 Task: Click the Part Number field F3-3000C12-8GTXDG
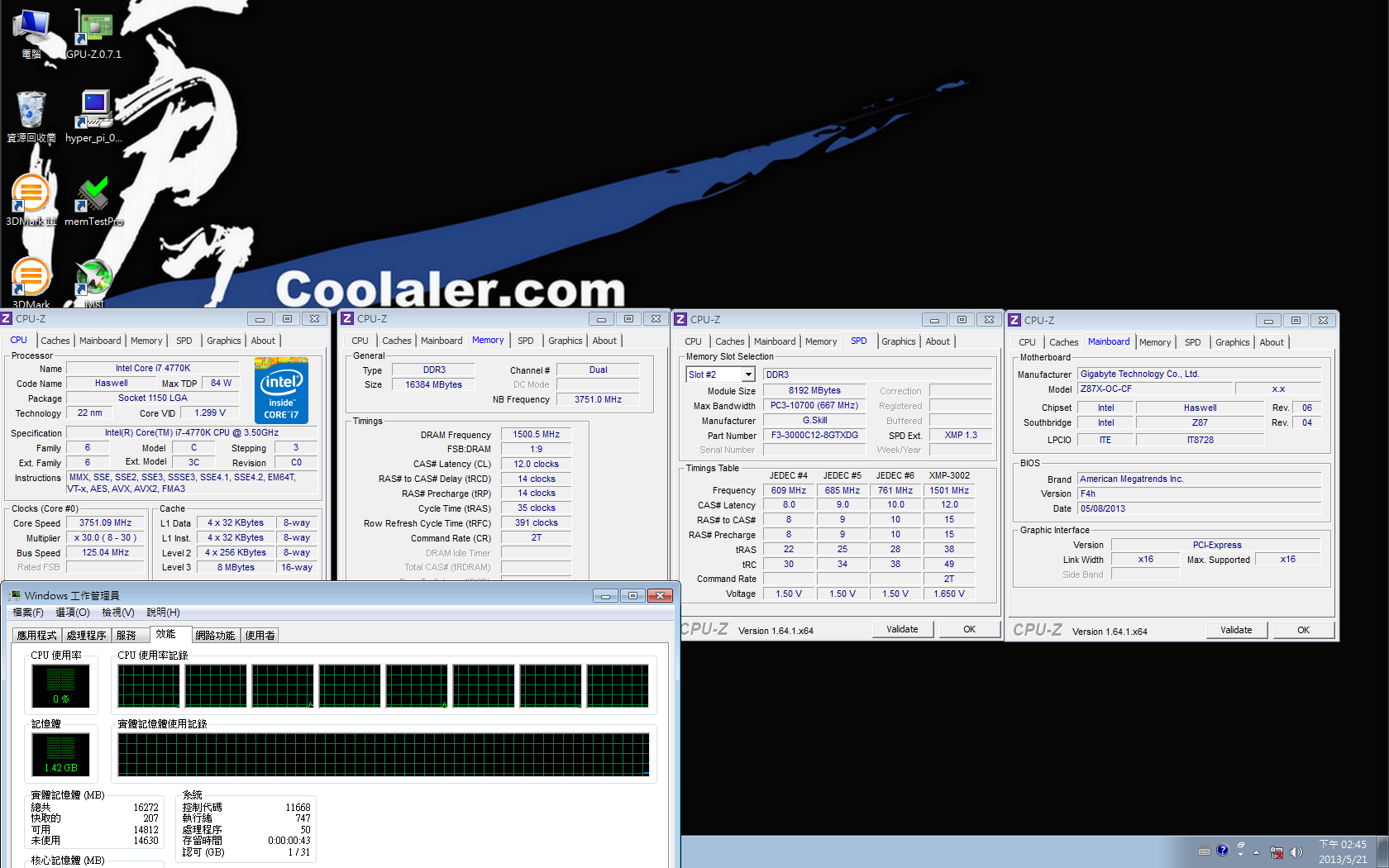(x=815, y=435)
